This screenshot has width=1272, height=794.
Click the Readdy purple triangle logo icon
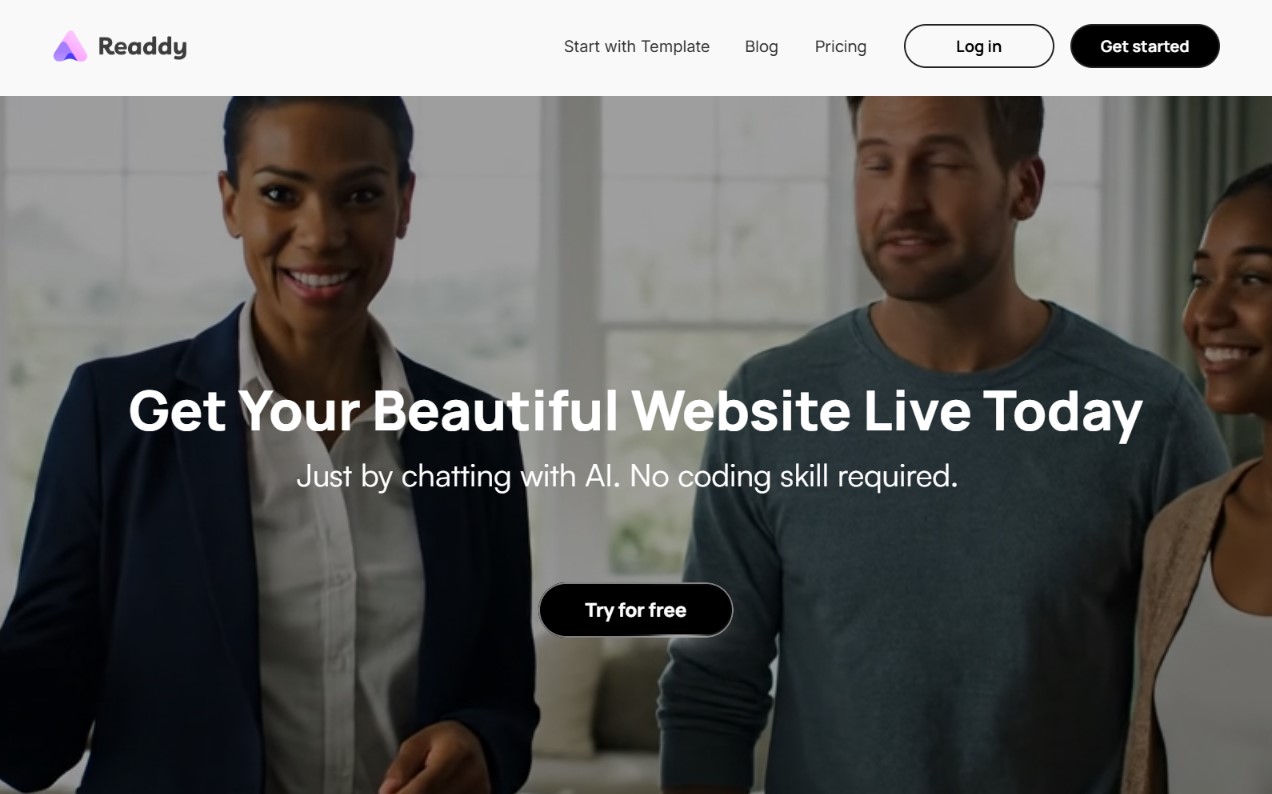coord(70,46)
